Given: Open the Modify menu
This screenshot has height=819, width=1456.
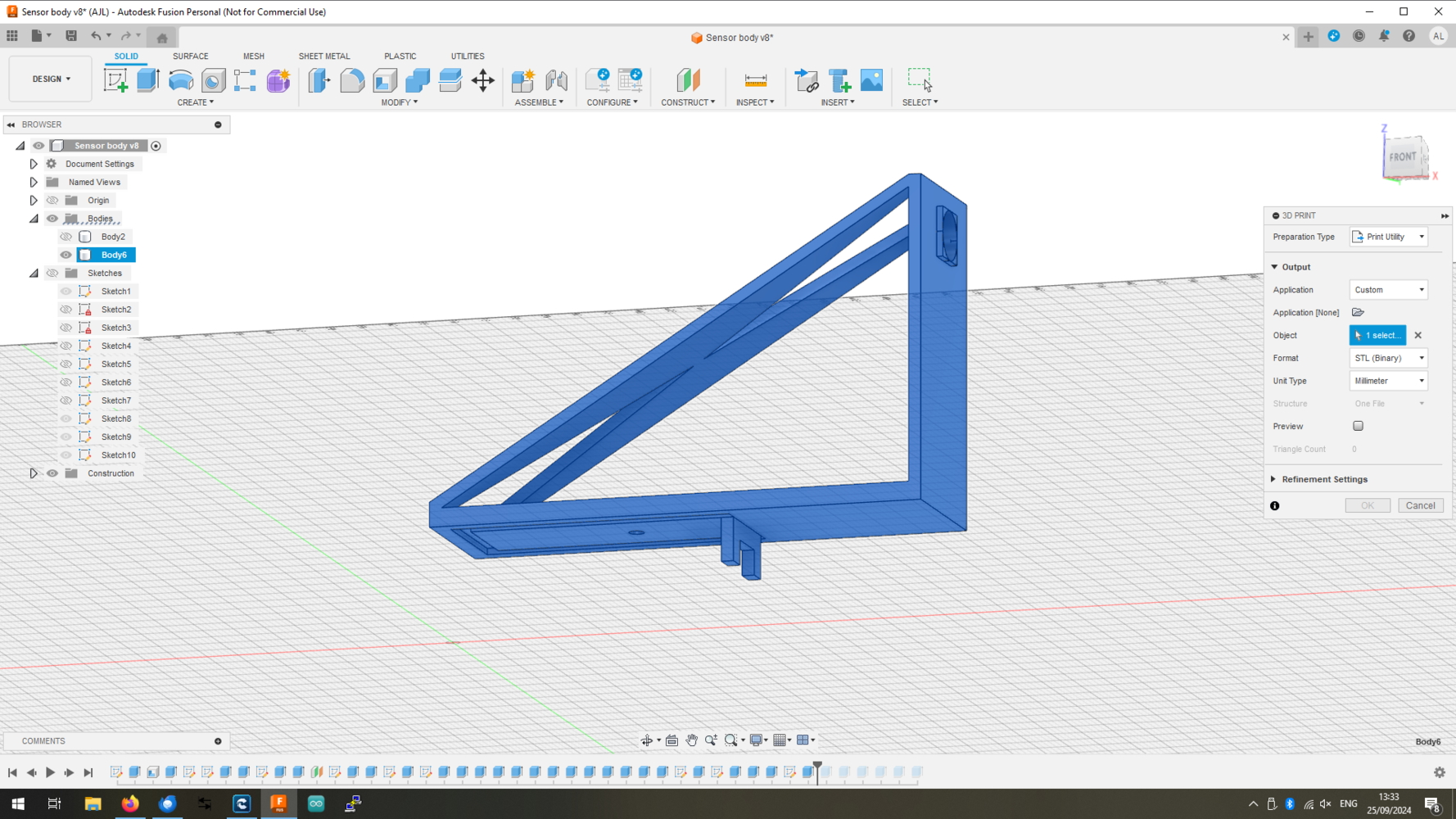Looking at the screenshot, I should (399, 102).
